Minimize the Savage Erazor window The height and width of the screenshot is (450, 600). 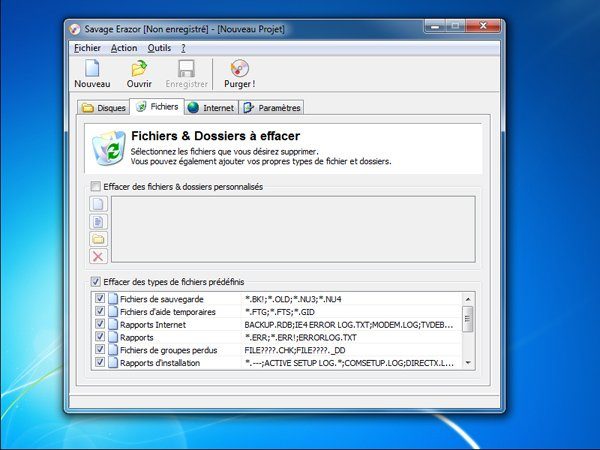click(435, 26)
